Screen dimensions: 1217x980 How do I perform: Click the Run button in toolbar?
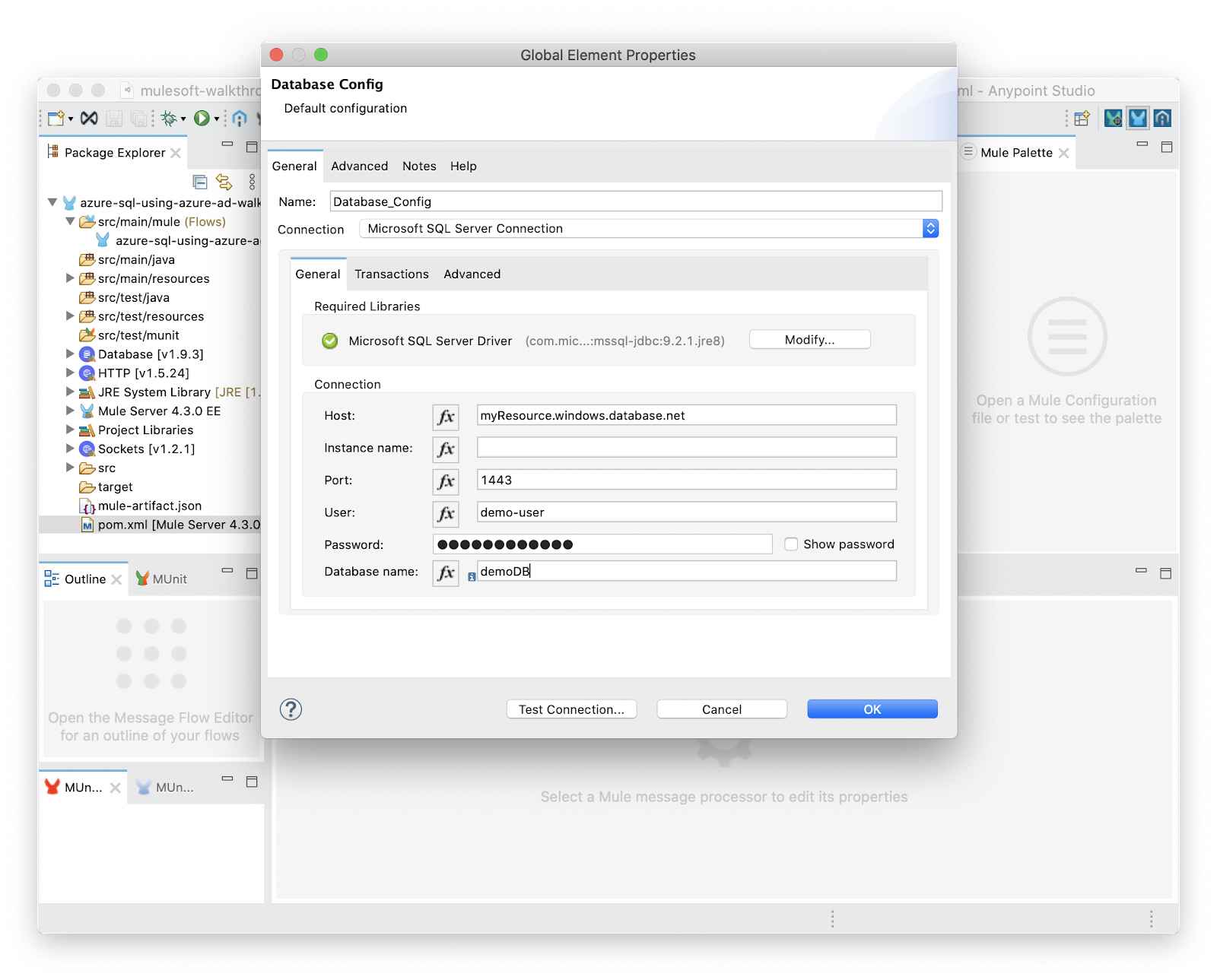pos(202,118)
